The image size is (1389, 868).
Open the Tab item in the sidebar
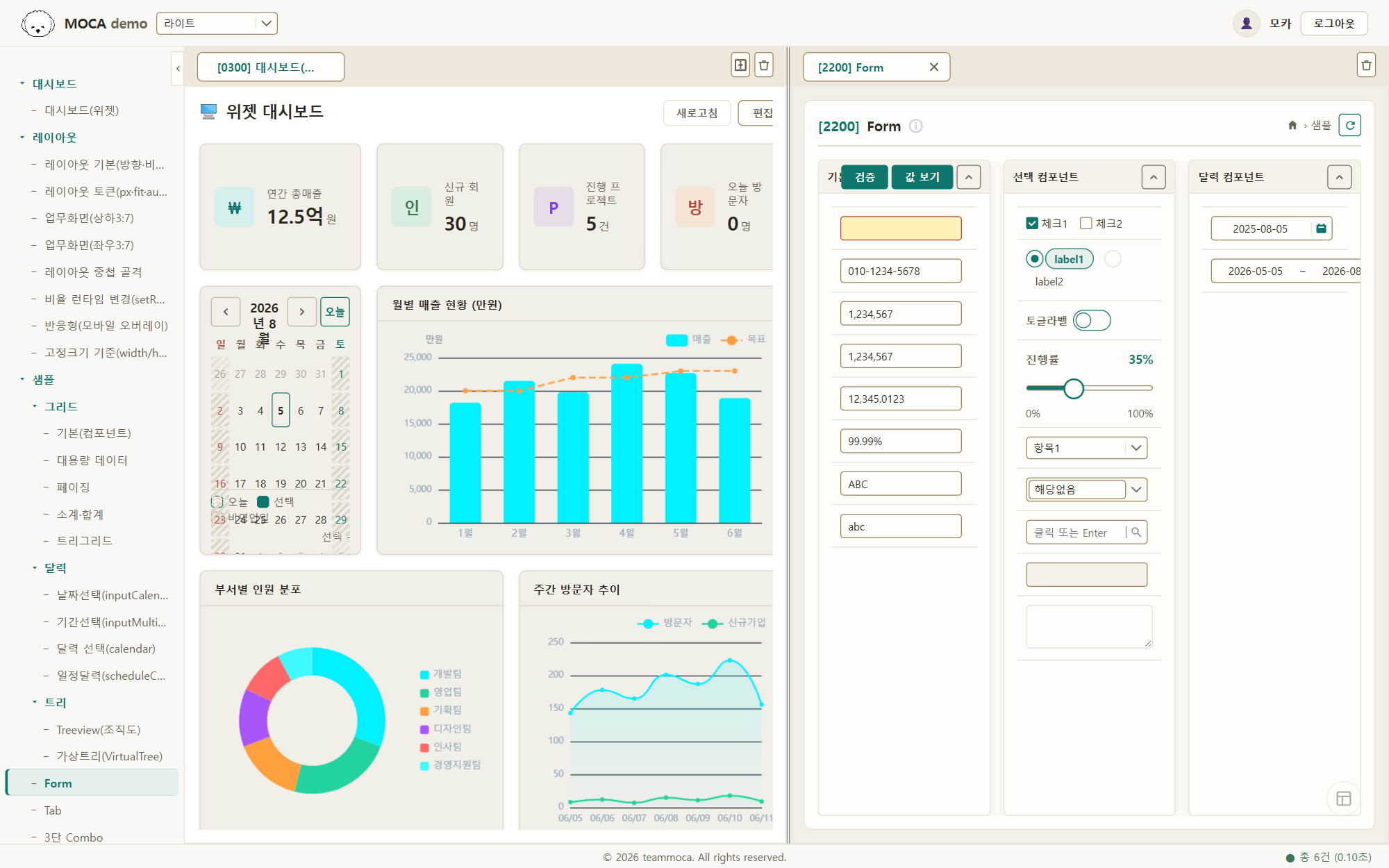[x=53, y=810]
